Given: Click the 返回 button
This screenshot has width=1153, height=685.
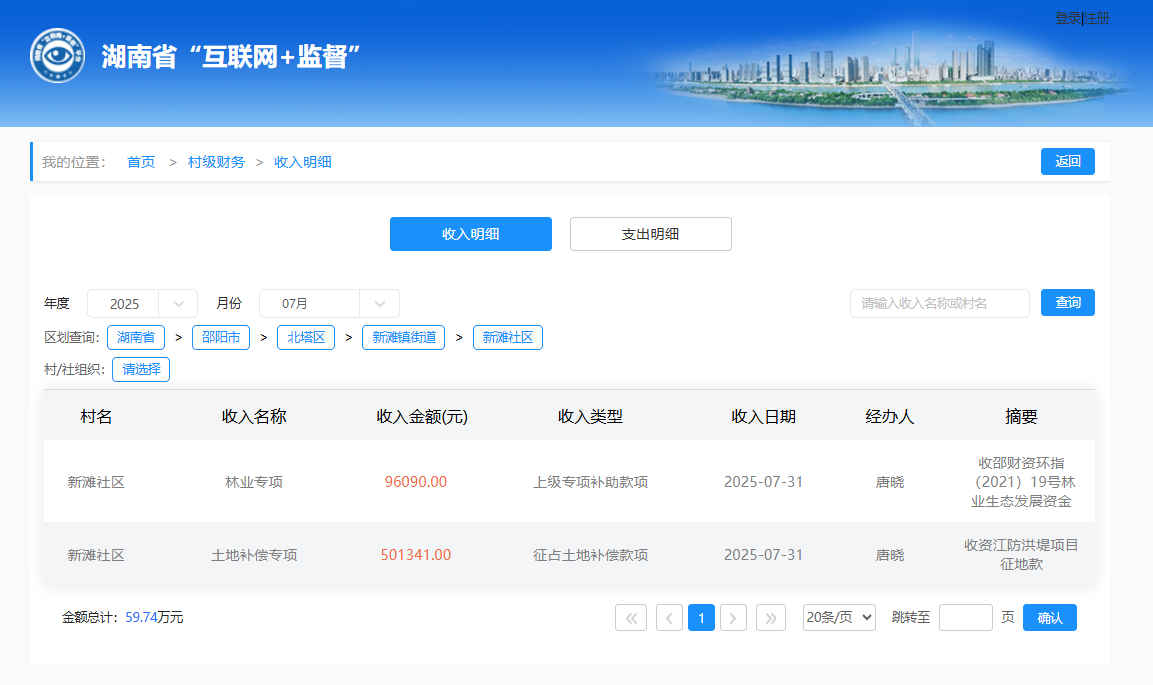Looking at the screenshot, I should click(1067, 162).
